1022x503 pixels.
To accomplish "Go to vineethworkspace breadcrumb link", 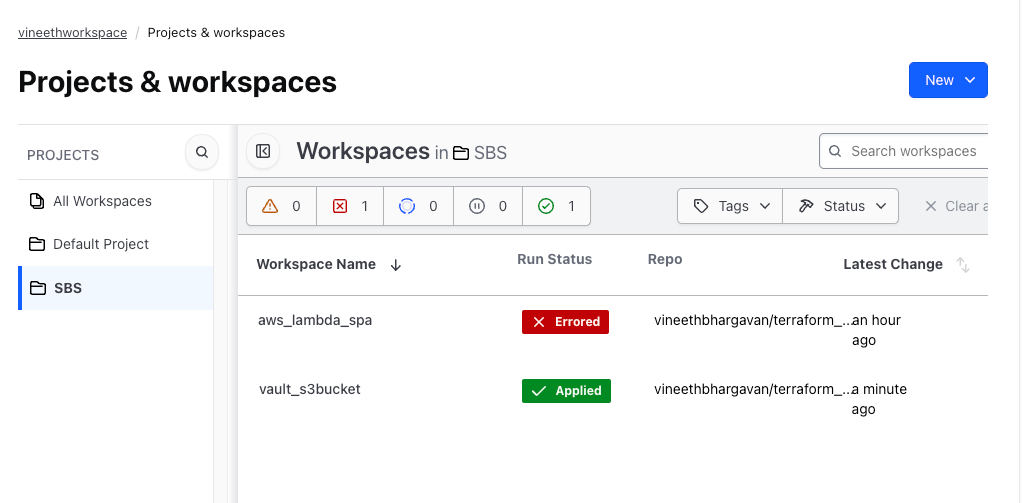I will pos(72,33).
